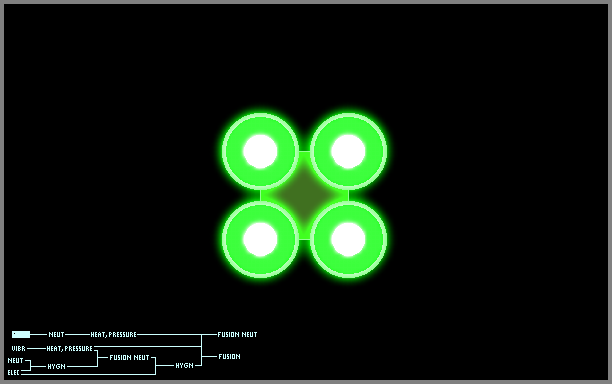Viewport: 612px width, 384px height.
Task: Click the white core of top-right circle
Action: click(x=348, y=151)
